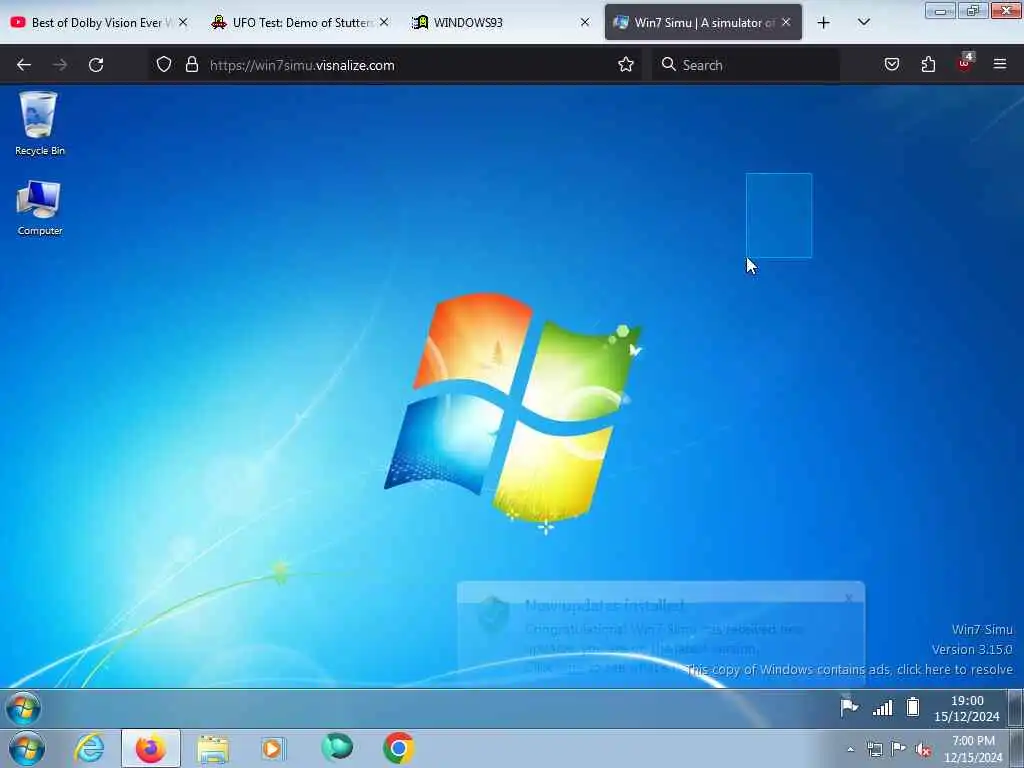
Task: Open a new browser tab
Action: (x=824, y=23)
